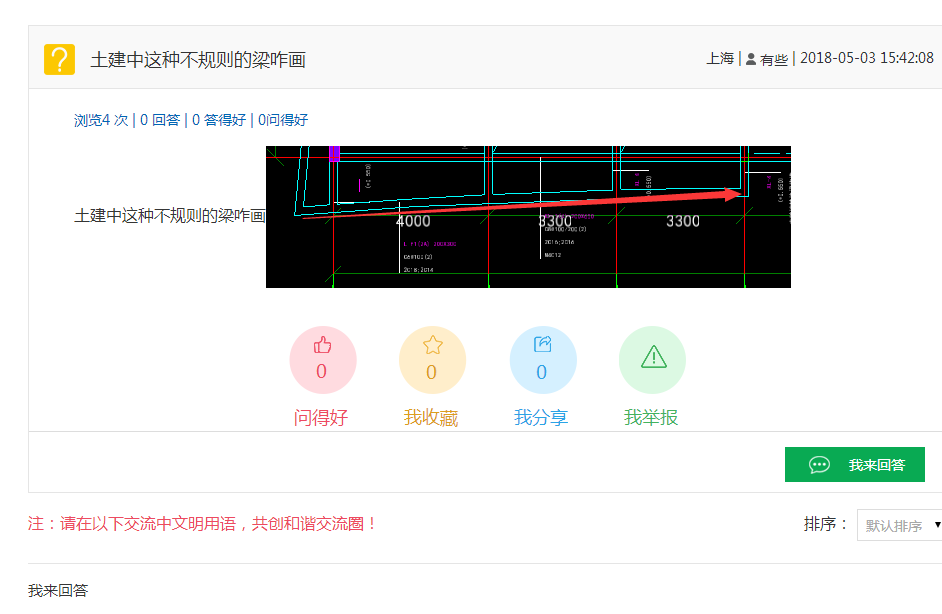This screenshot has width=942, height=614.
Task: Click the 0问得好 count text
Action: [x=282, y=120]
